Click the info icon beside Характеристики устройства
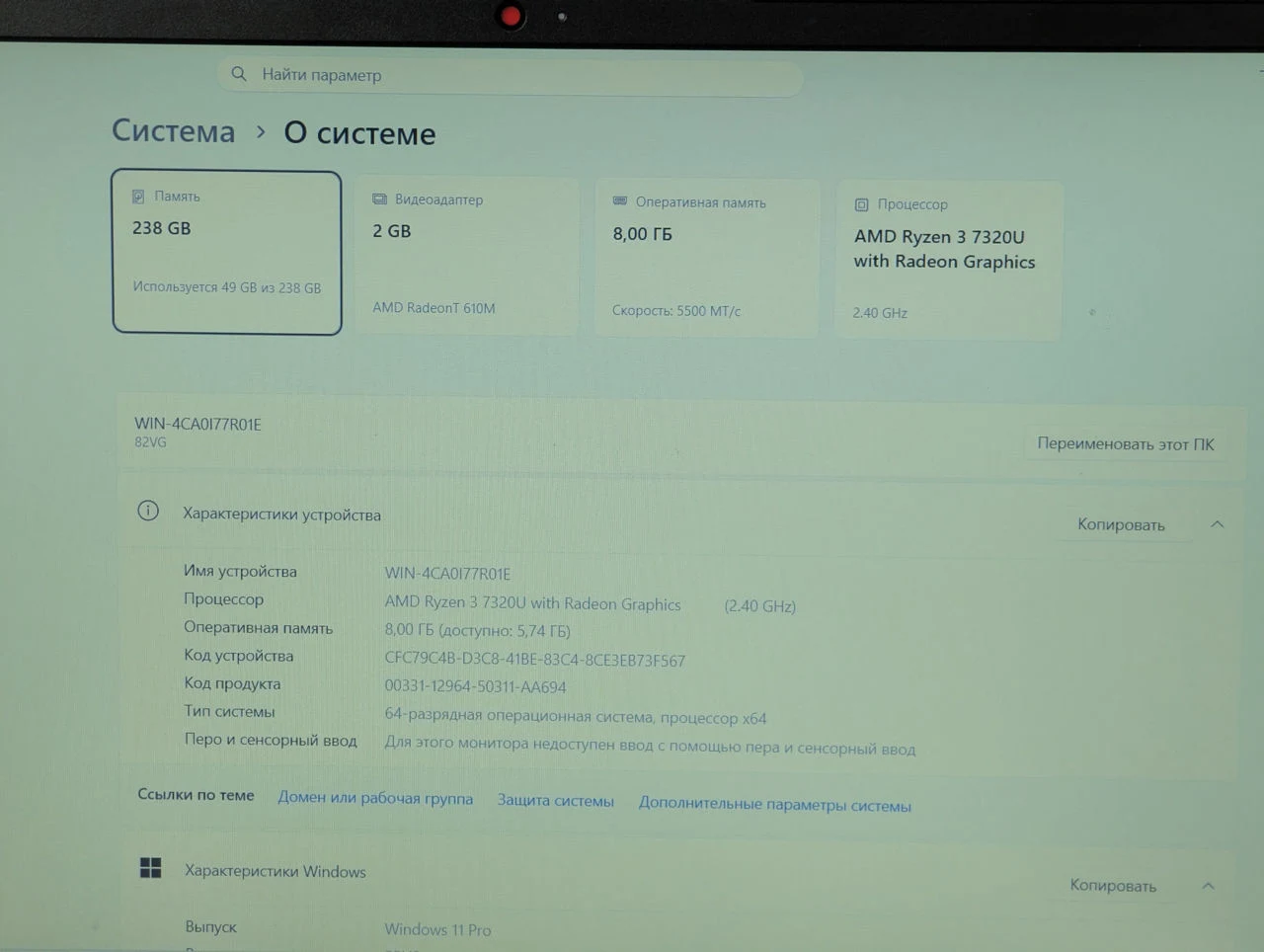Screen dimensions: 1264x952 [148, 511]
